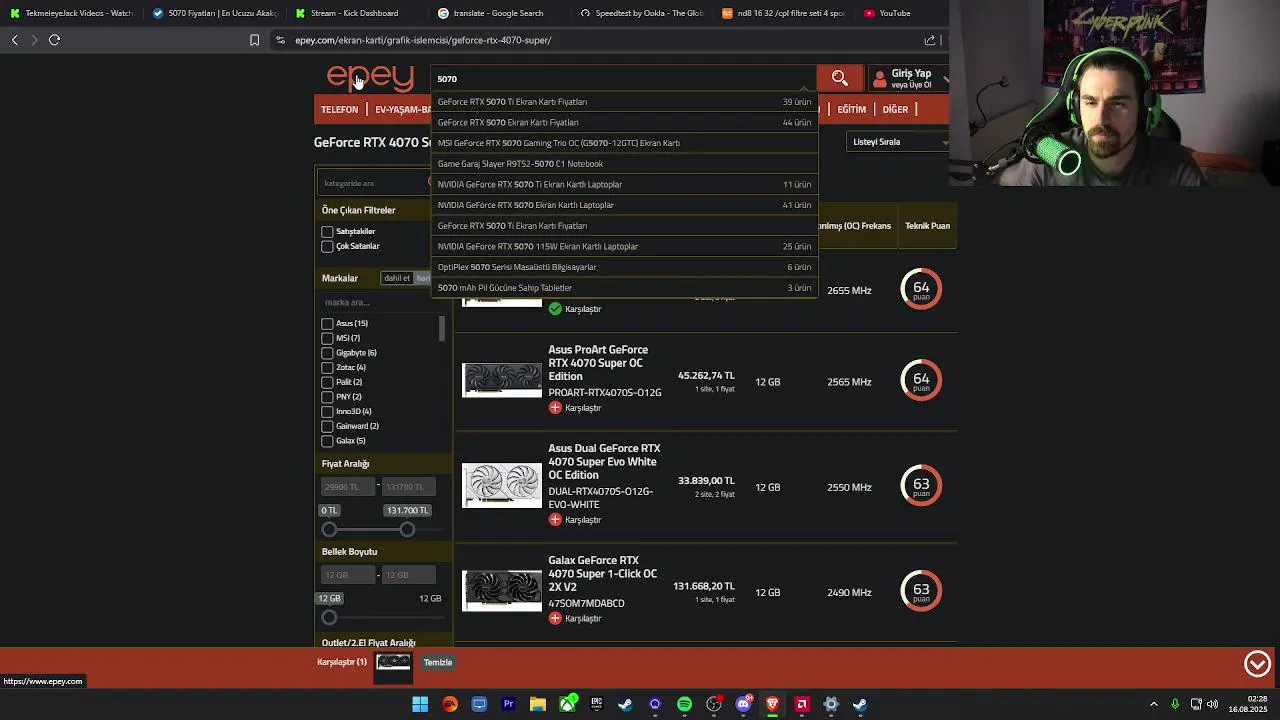Screen dimensions: 1280x720
Task: Select suggestion MSI GeForce RTX 5070 Gaming Trio OC
Action: tap(624, 143)
